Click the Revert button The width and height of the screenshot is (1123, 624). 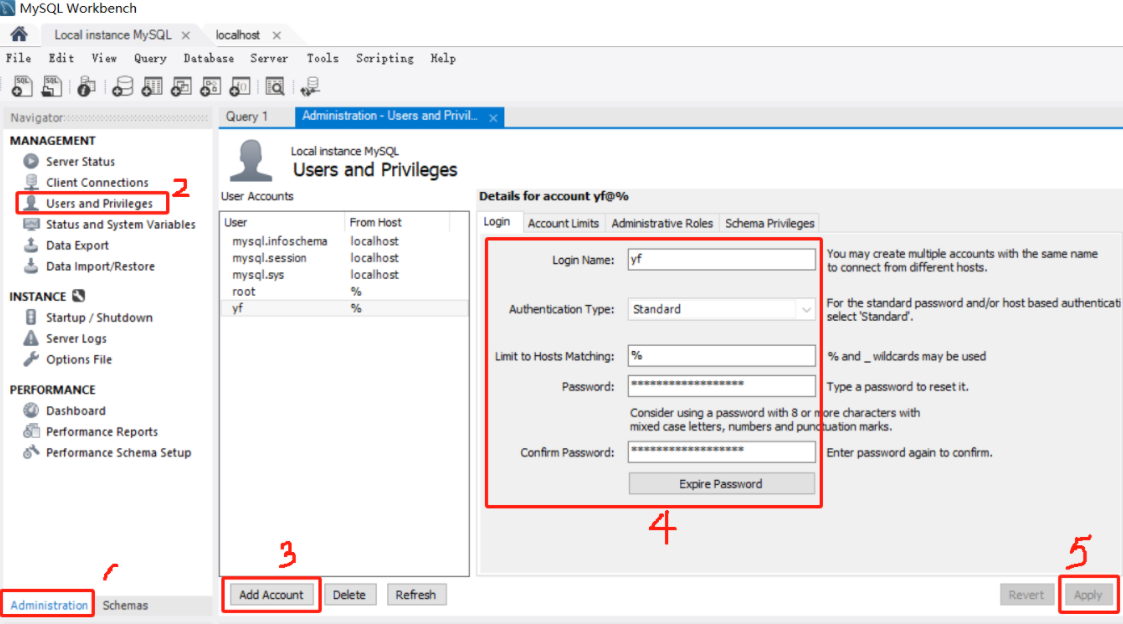pos(1026,595)
